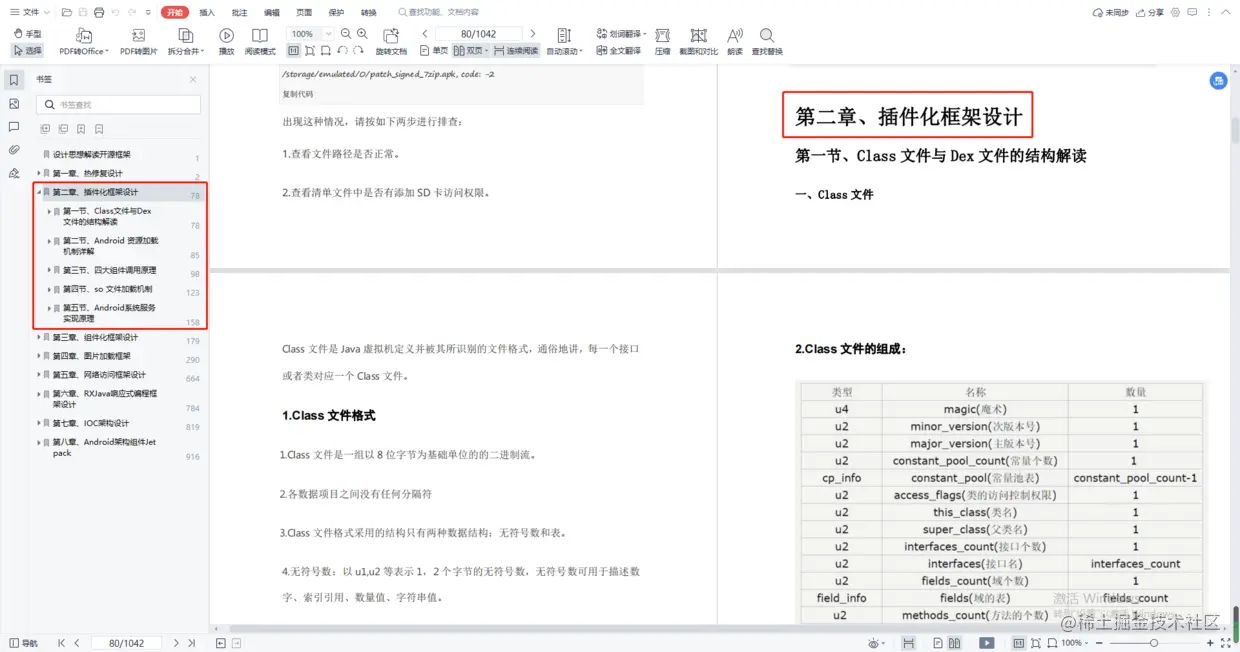Viewport: 1240px width, 652px height.
Task: Click 未同步 sync status
Action: tap(1110, 12)
